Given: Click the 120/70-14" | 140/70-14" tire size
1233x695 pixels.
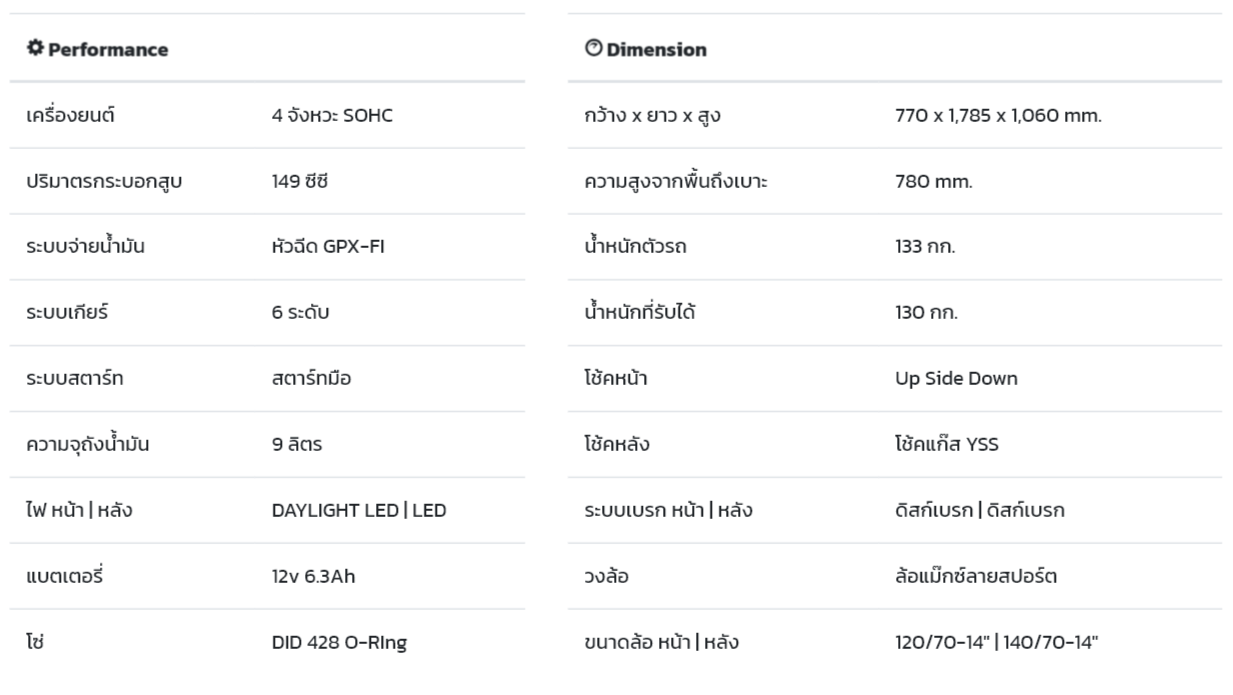Looking at the screenshot, I should 996,642.
